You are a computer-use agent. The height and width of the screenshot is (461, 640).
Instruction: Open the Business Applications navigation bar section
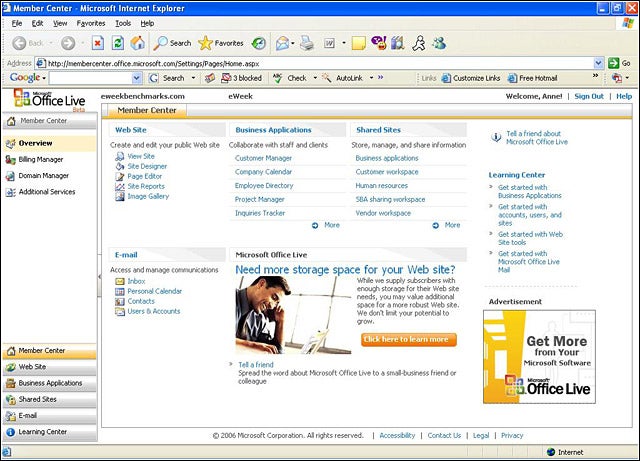pos(50,383)
